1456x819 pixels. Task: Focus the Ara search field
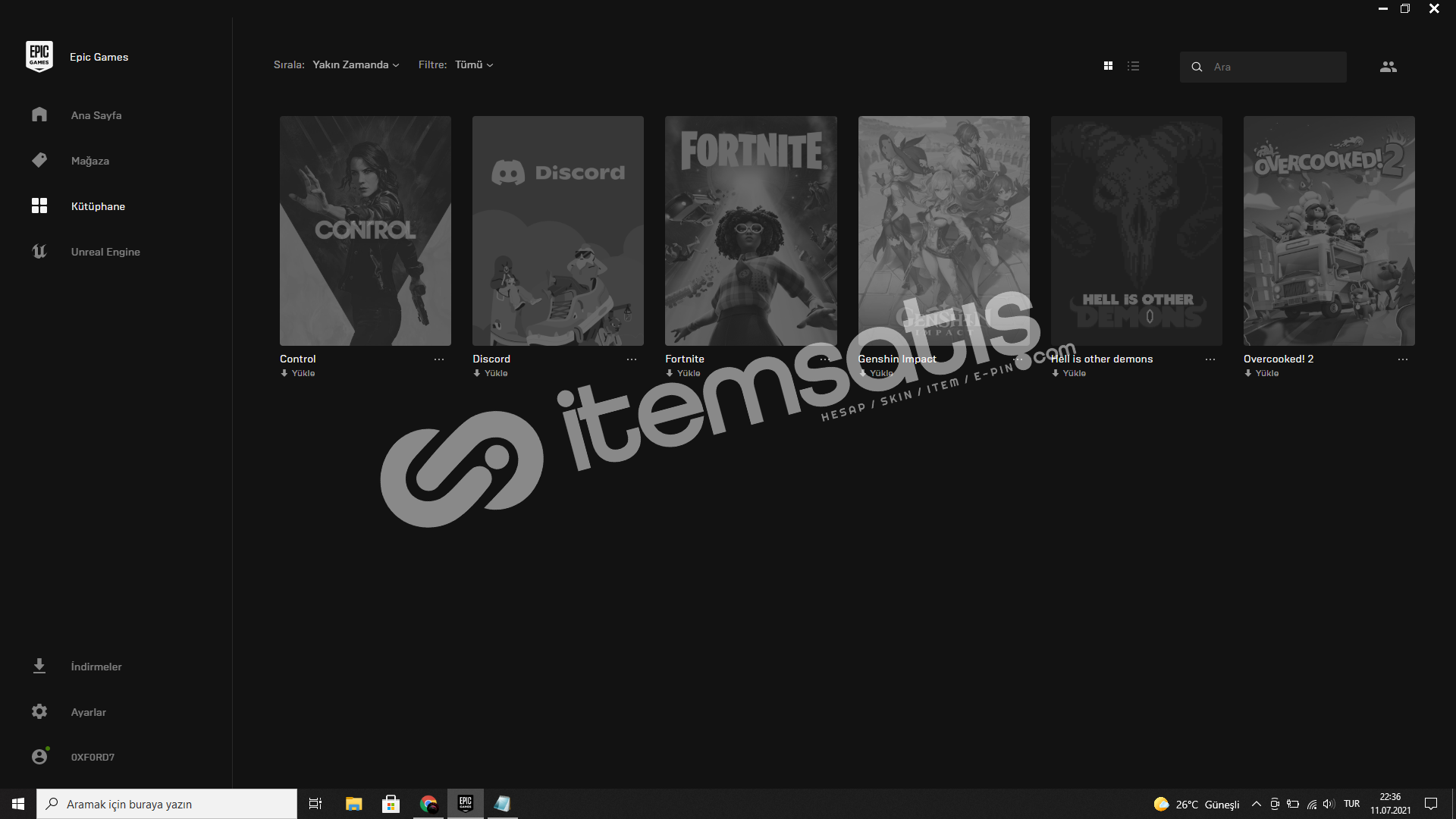coord(1263,67)
